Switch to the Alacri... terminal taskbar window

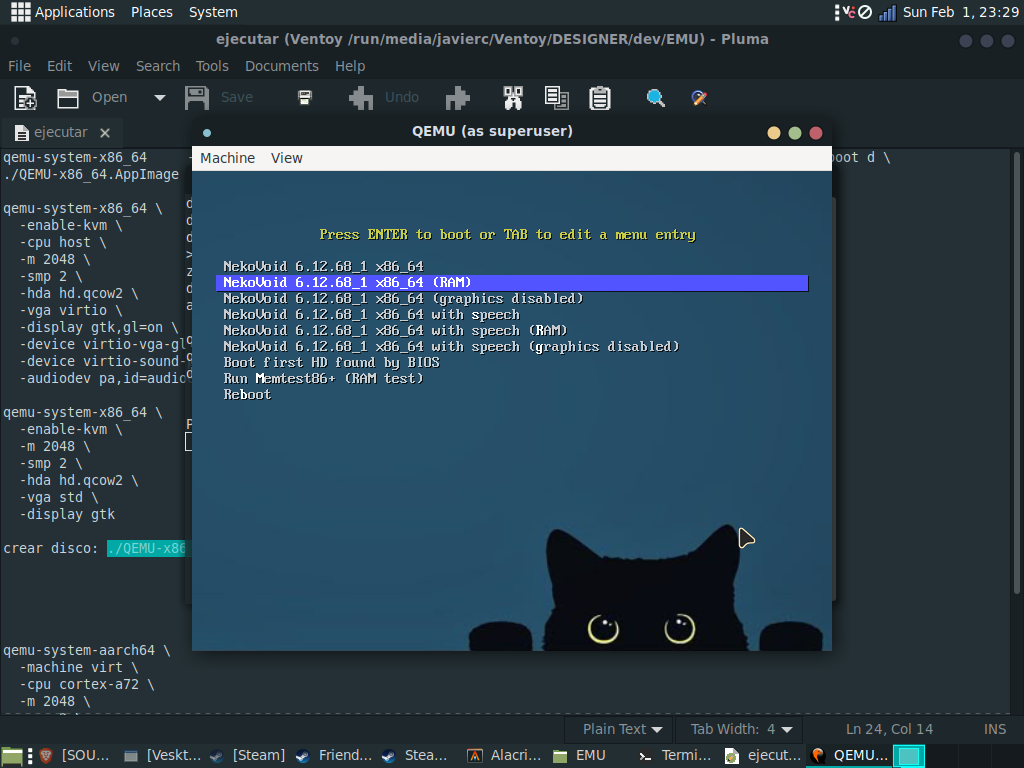coord(504,756)
